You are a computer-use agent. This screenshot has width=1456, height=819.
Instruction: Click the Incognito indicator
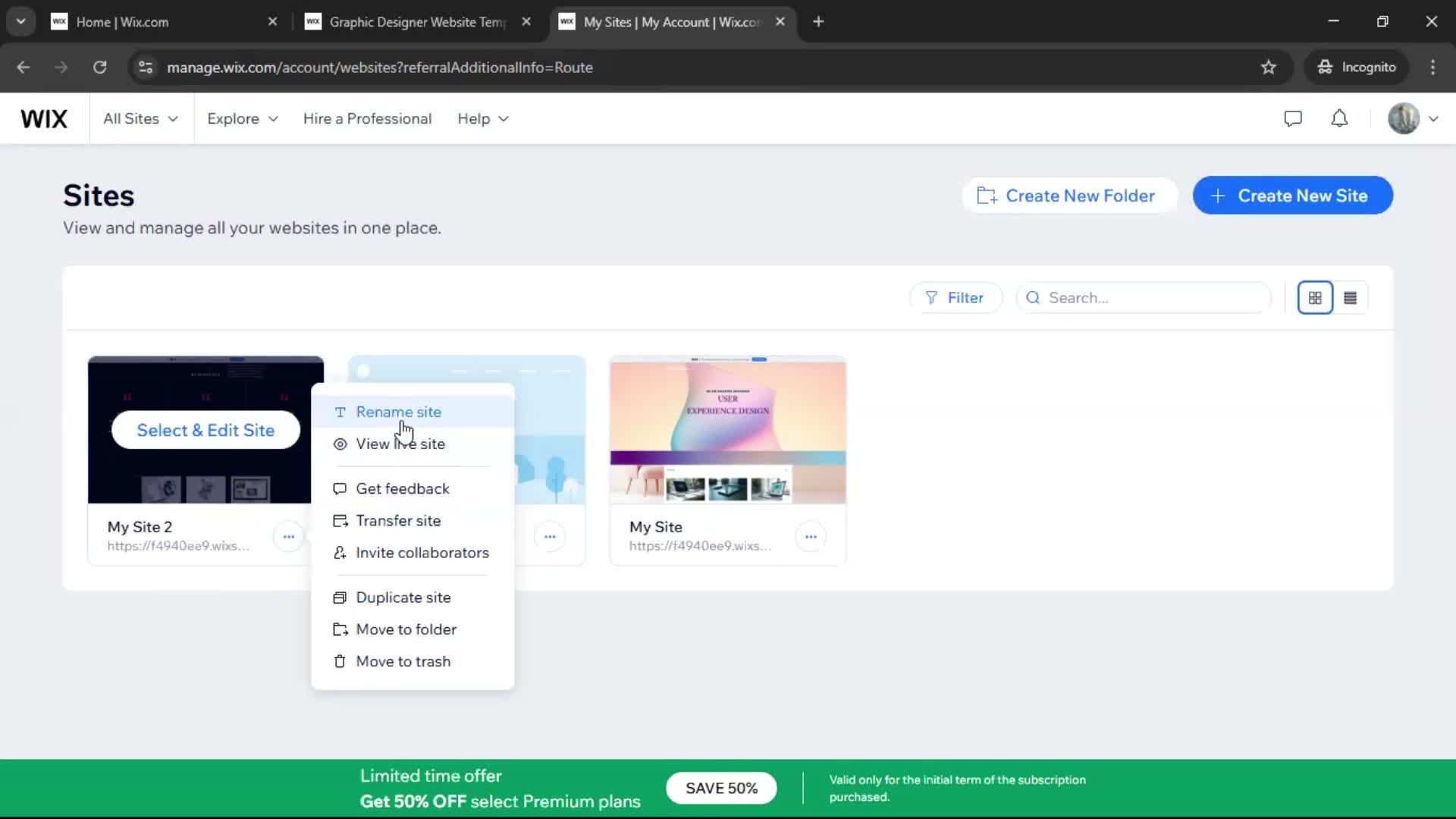[1357, 67]
